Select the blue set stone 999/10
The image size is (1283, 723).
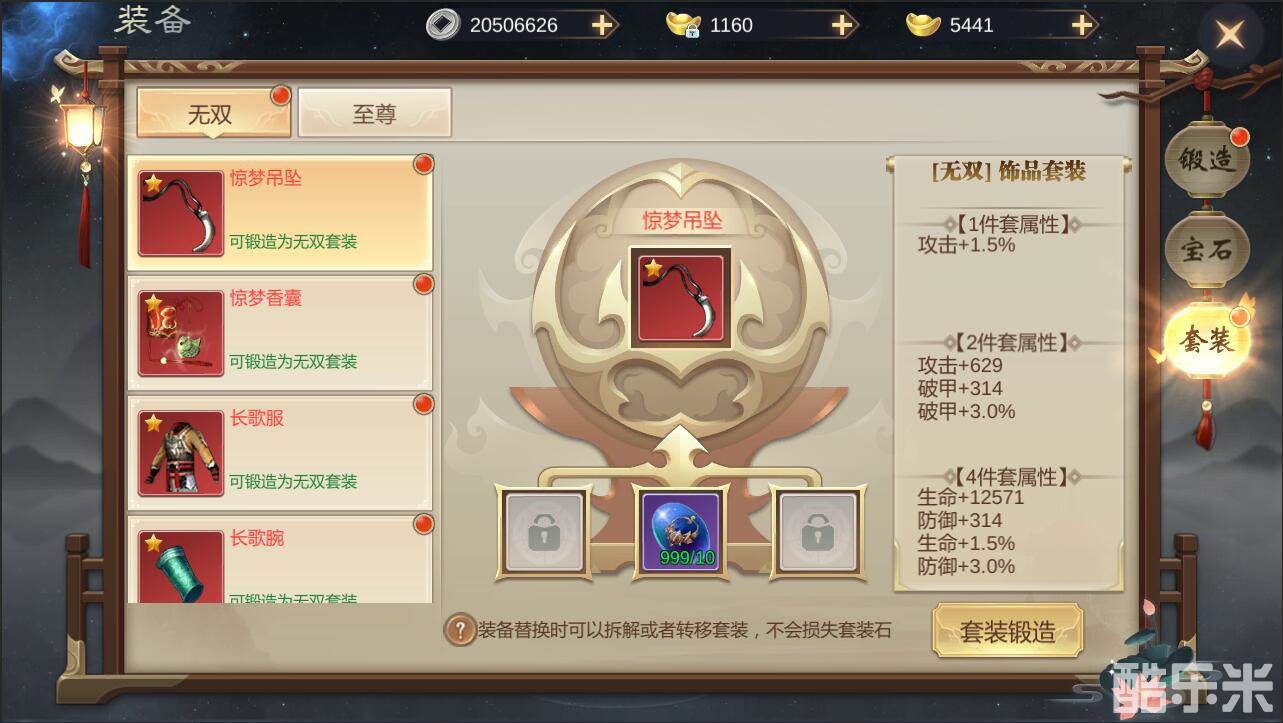[x=681, y=533]
